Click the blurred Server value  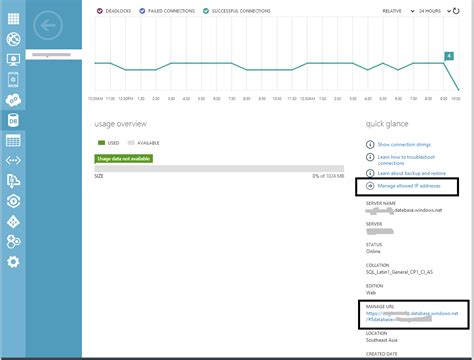click(x=380, y=231)
